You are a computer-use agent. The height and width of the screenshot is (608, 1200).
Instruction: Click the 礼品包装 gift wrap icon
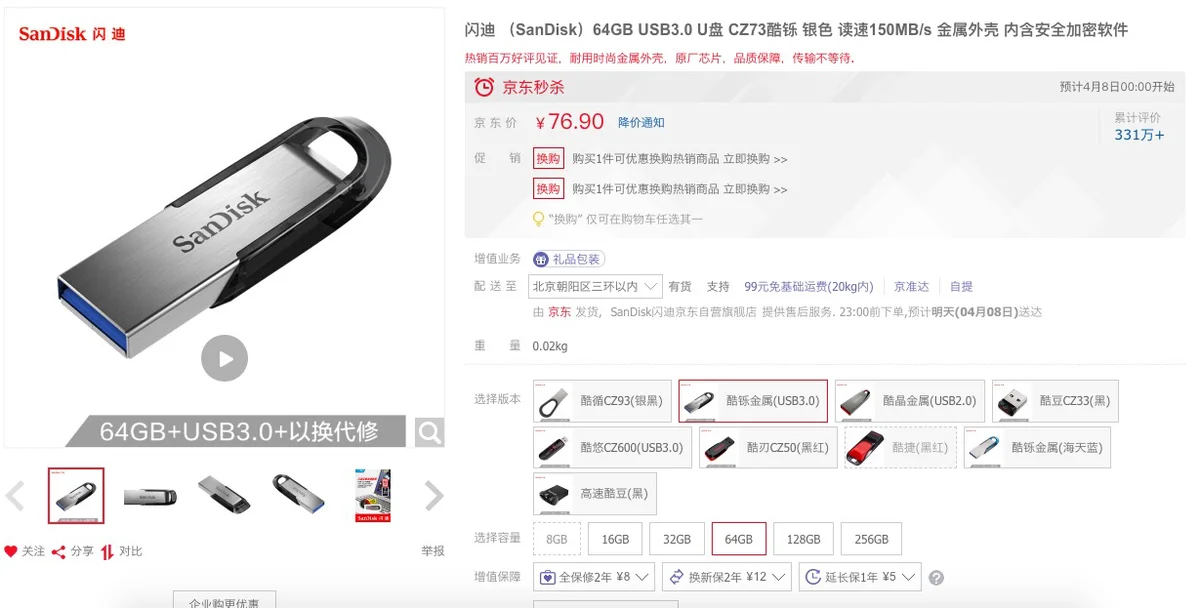pyautogui.click(x=541, y=259)
